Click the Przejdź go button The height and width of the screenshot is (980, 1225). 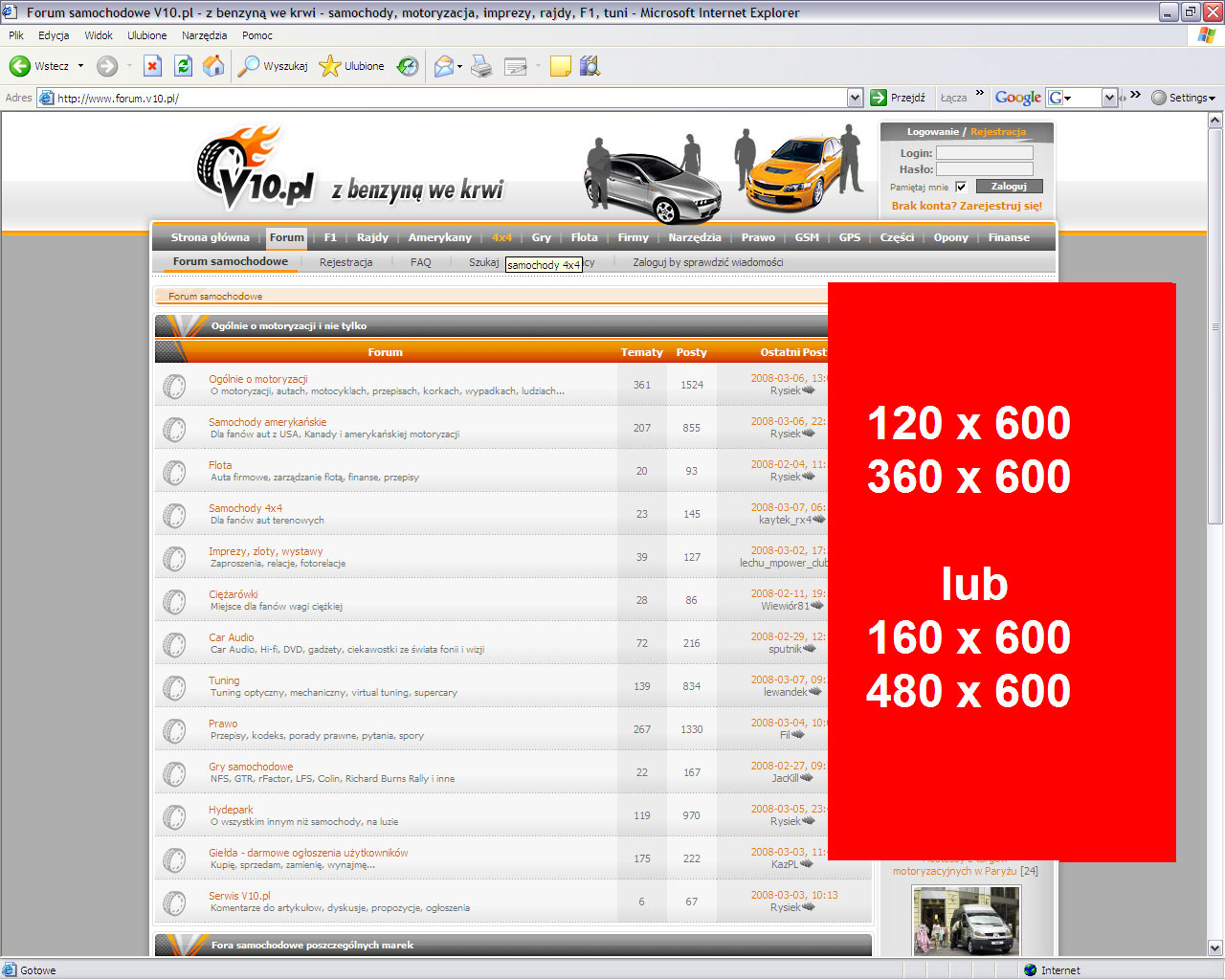[898, 98]
